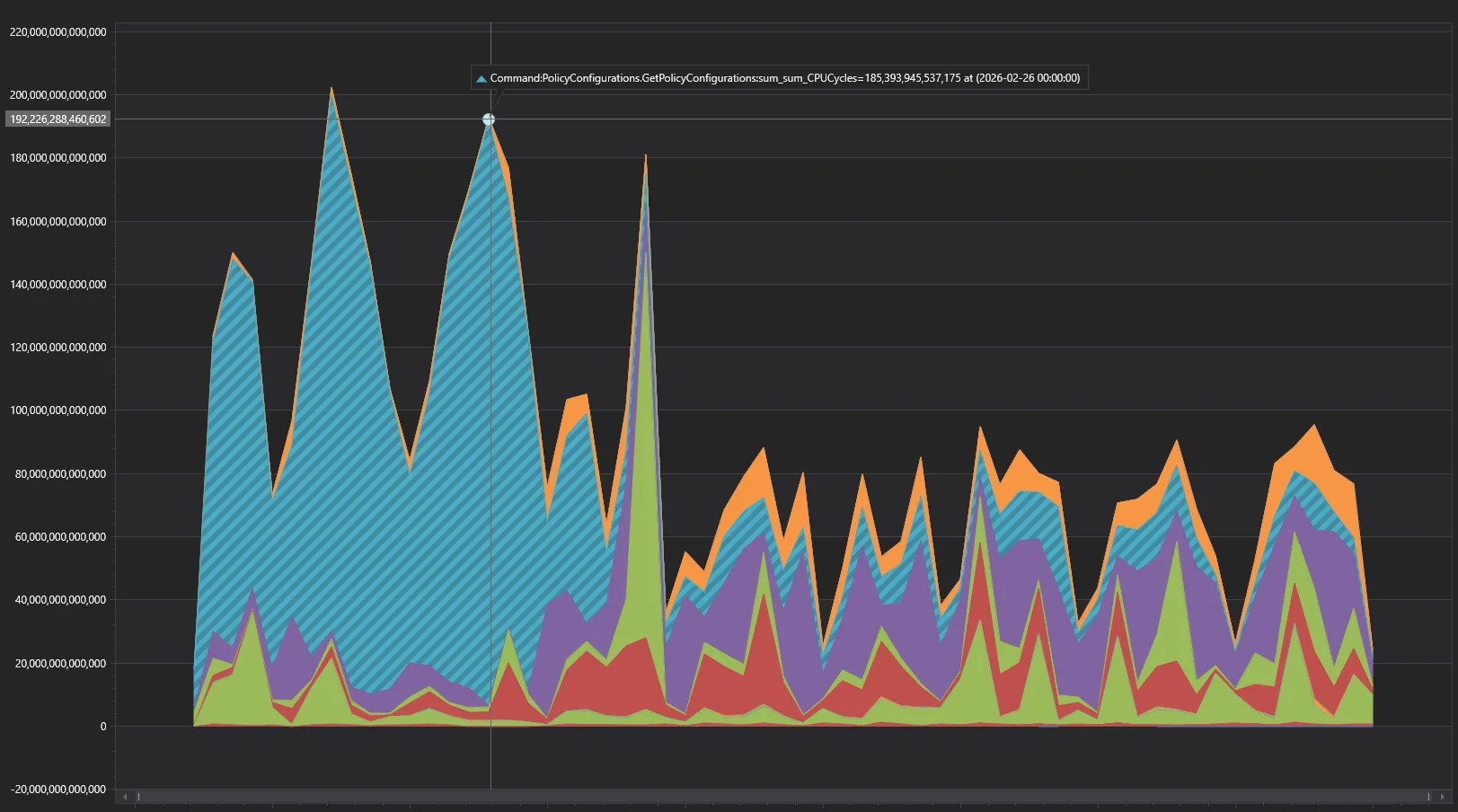Click the 0 label on the y-axis
This screenshot has width=1458, height=812.
102,727
